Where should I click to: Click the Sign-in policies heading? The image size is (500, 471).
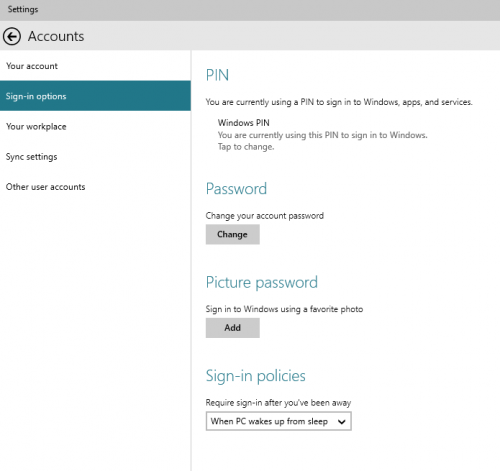pyautogui.click(x=256, y=376)
